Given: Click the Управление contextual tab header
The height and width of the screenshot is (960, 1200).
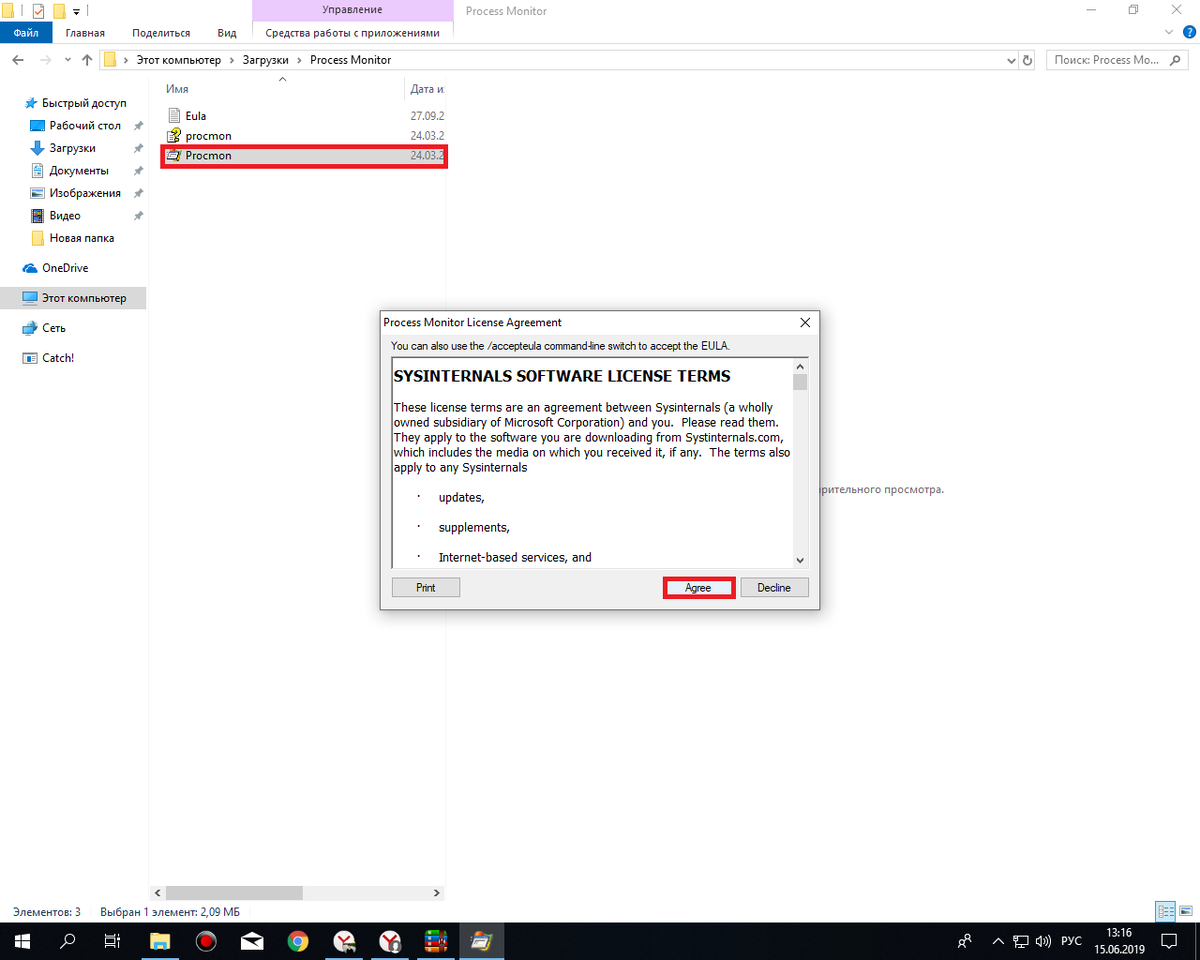Looking at the screenshot, I should pos(352,11).
